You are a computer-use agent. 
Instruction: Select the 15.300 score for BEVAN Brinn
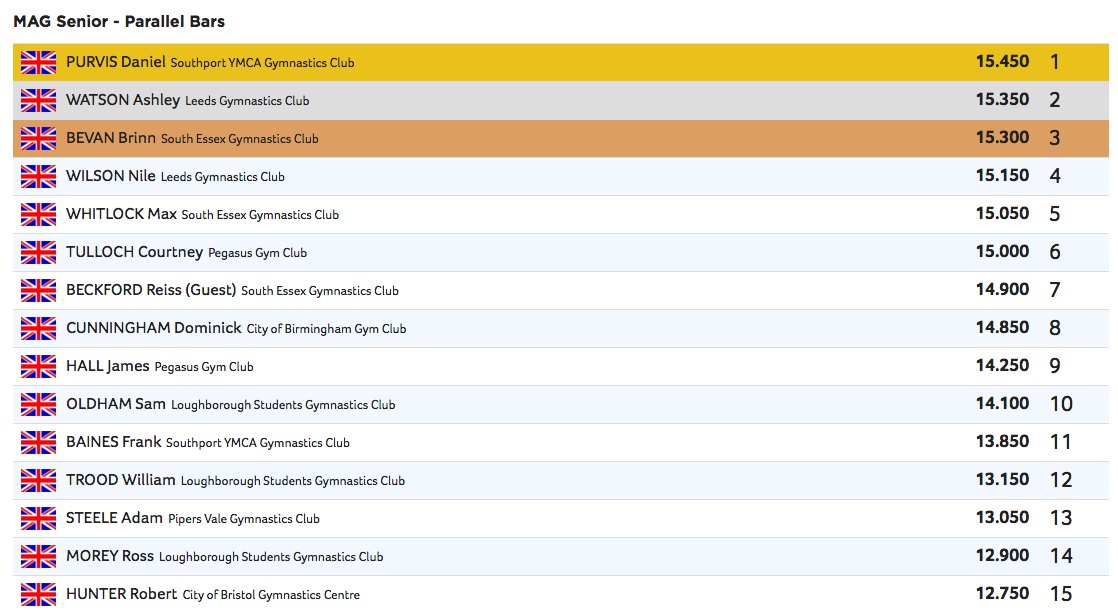coord(1002,138)
